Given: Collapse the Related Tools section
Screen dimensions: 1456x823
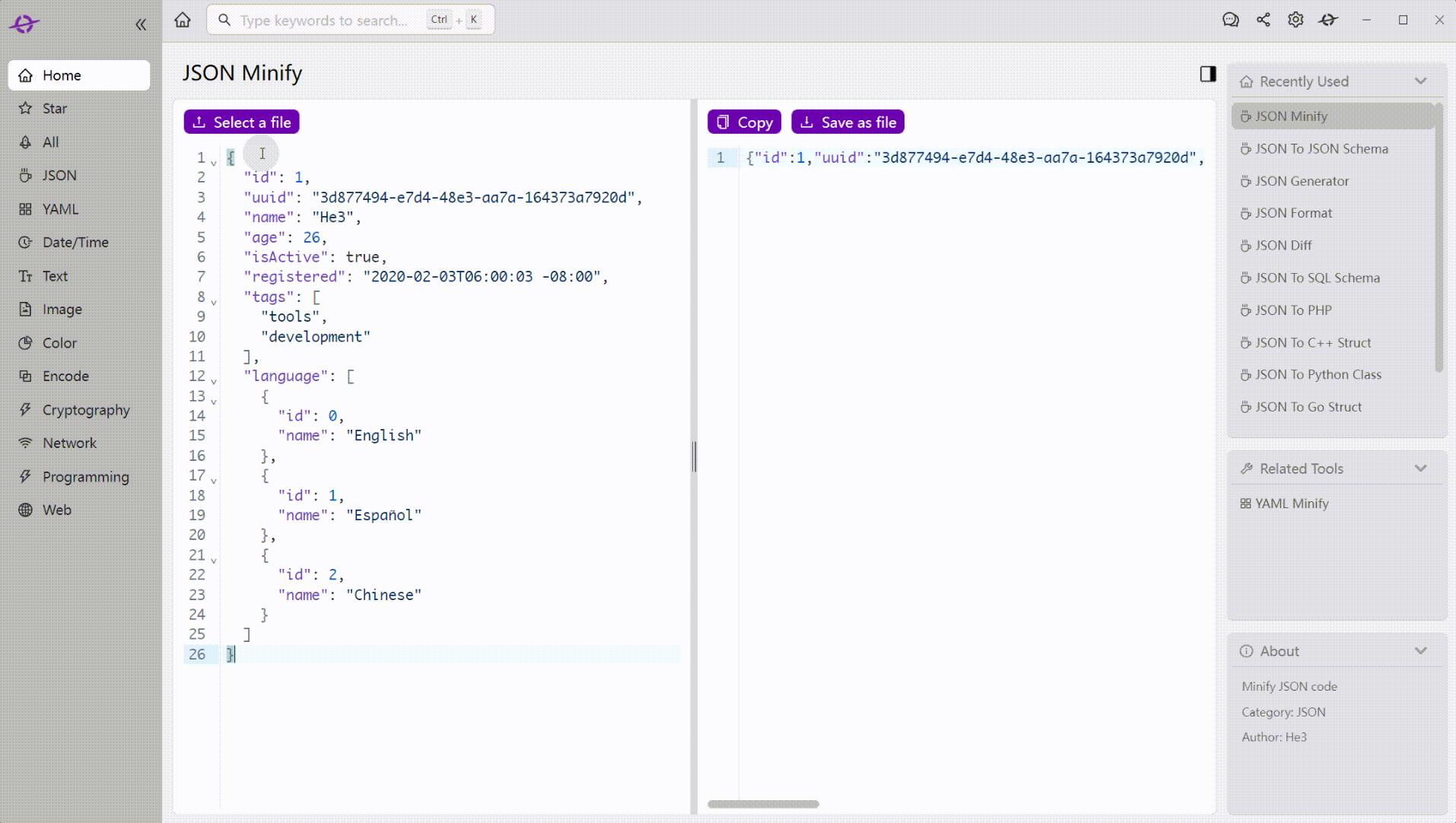Looking at the screenshot, I should point(1421,469).
